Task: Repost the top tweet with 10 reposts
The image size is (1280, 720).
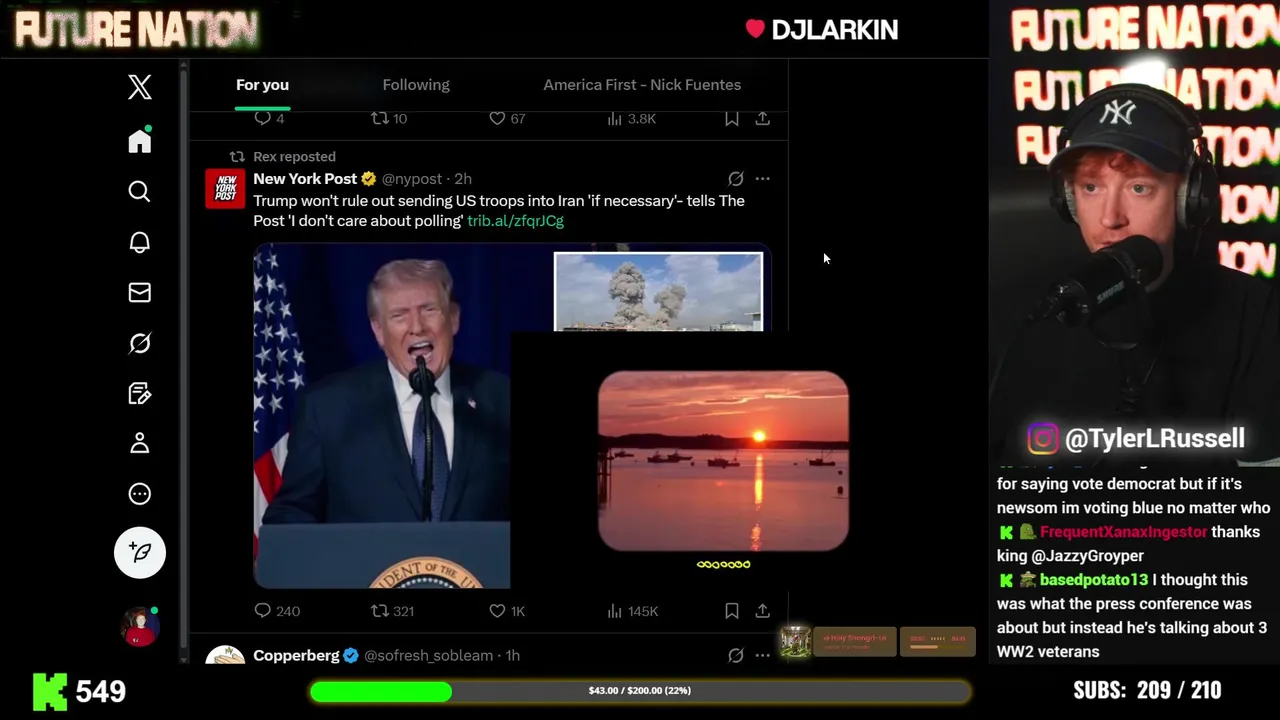Action: (380, 119)
